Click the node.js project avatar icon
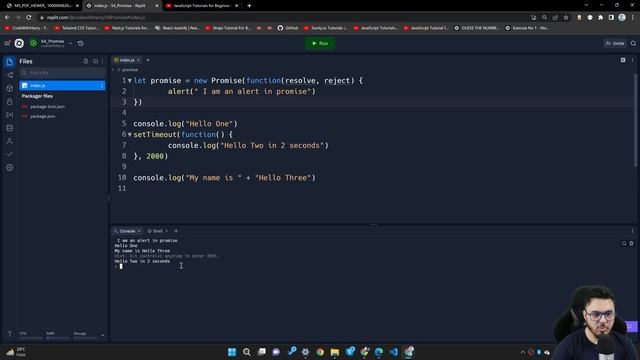The width and height of the screenshot is (640, 360). [33, 43]
